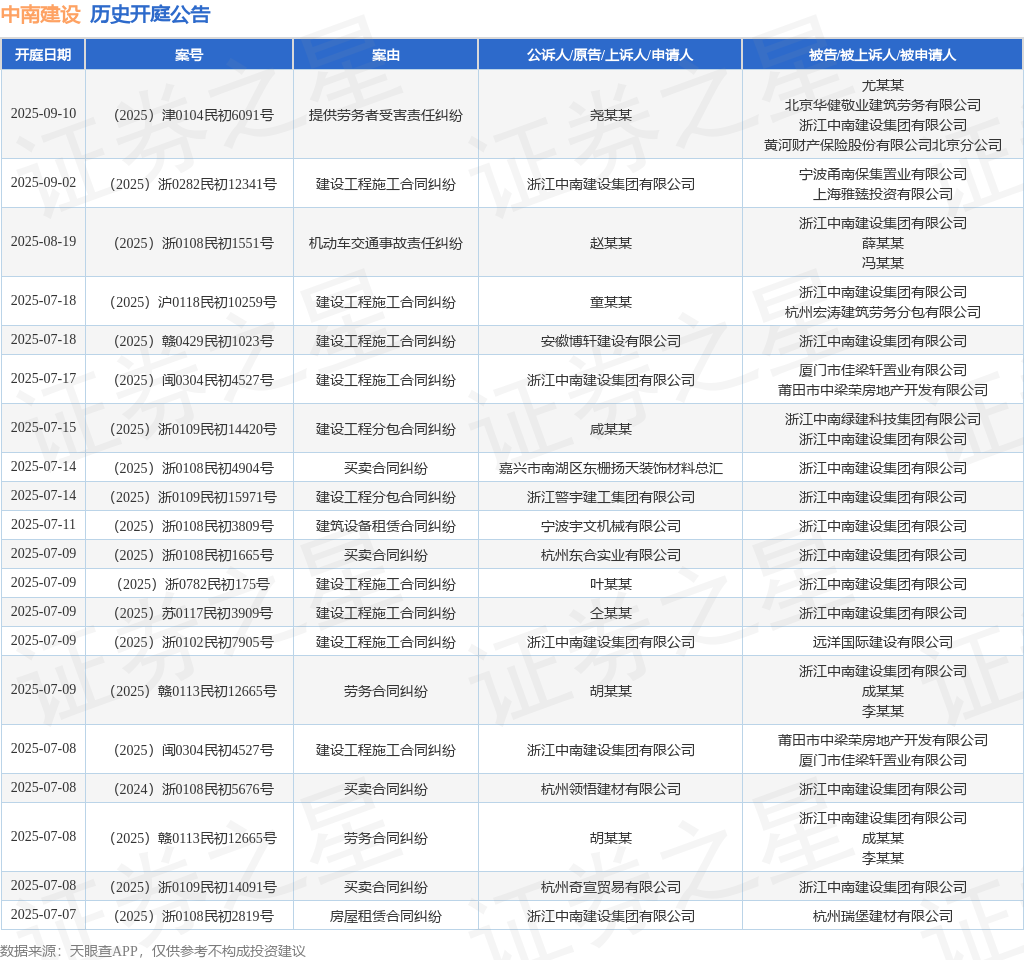The height and width of the screenshot is (960, 1024).
Task: Click defendant 杭州瑞堡建材有限公司
Action: (882, 916)
